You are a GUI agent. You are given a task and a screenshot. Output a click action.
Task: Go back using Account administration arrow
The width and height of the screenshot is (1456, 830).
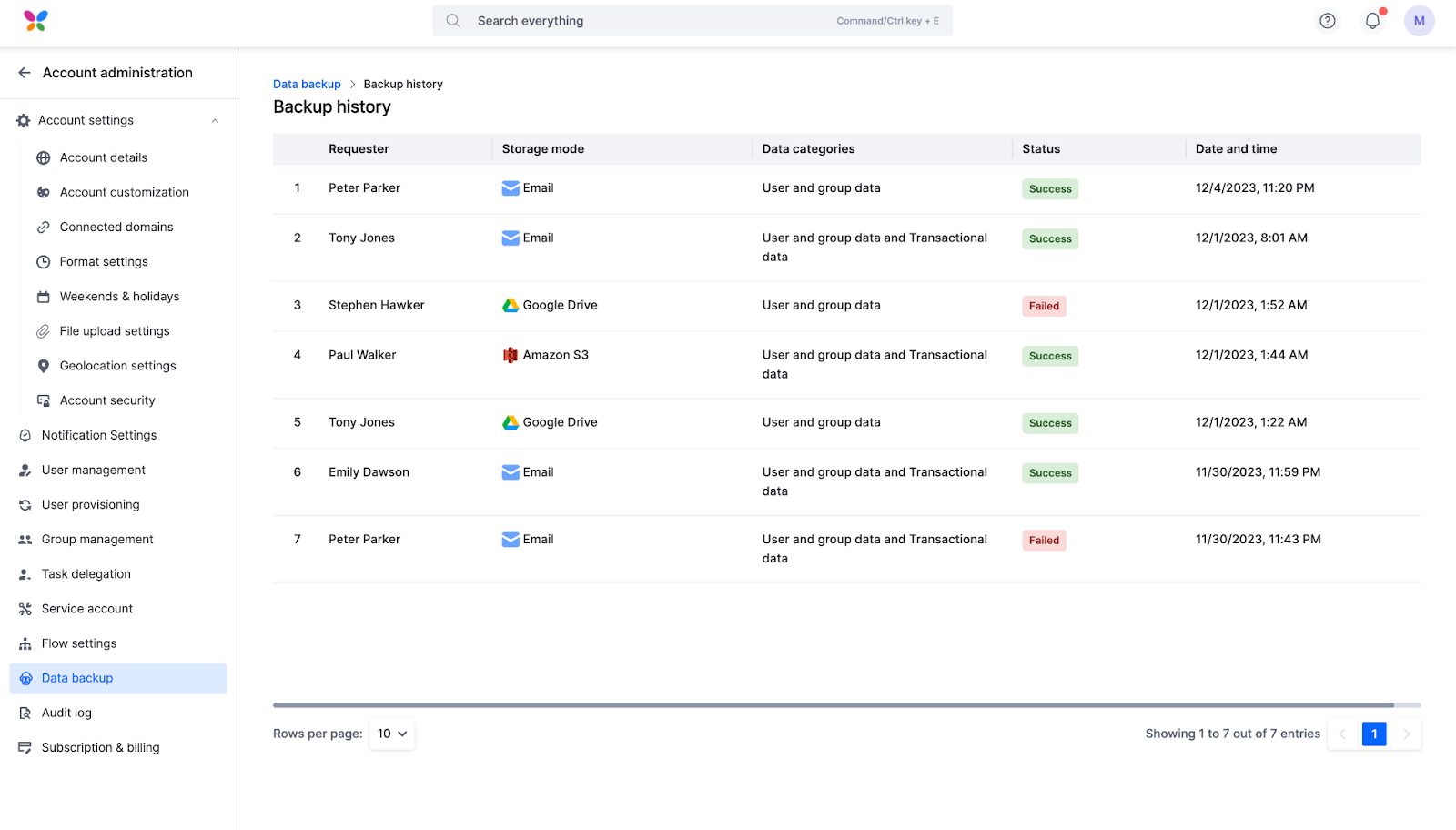pos(25,73)
